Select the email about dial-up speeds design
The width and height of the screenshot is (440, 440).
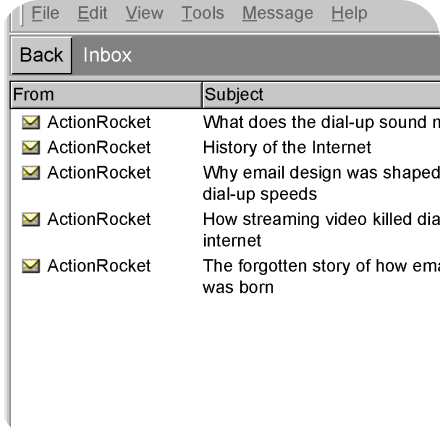(321, 183)
